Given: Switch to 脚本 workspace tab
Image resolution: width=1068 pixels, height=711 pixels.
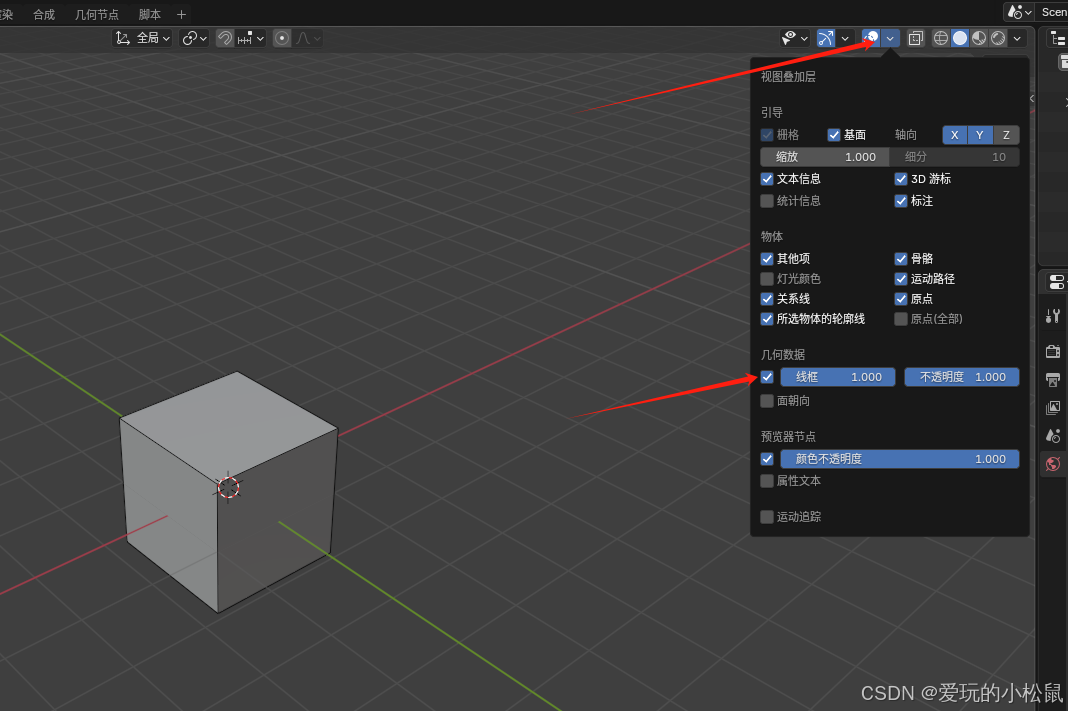Looking at the screenshot, I should (150, 14).
